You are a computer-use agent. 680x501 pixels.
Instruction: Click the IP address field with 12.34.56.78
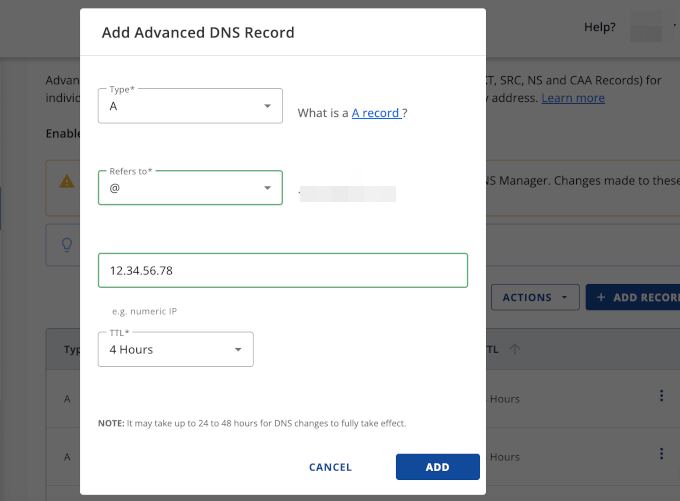pyautogui.click(x=282, y=271)
